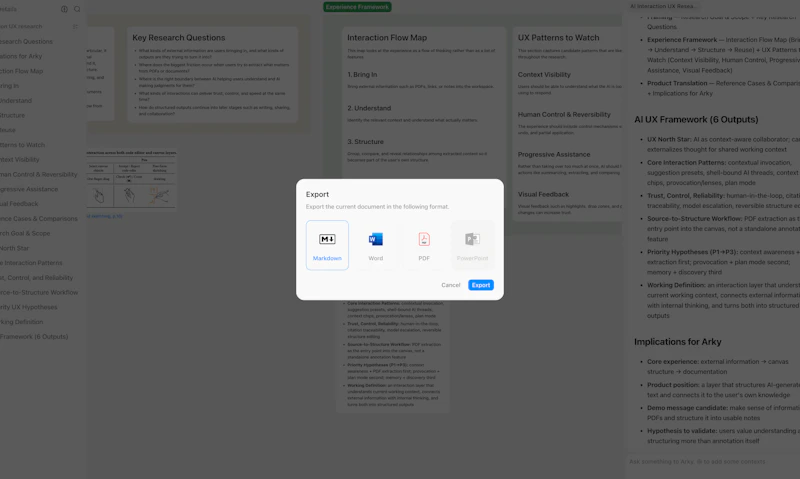Go to Control, and Reliability outline entry
The width and height of the screenshot is (800, 479).
click(37, 278)
